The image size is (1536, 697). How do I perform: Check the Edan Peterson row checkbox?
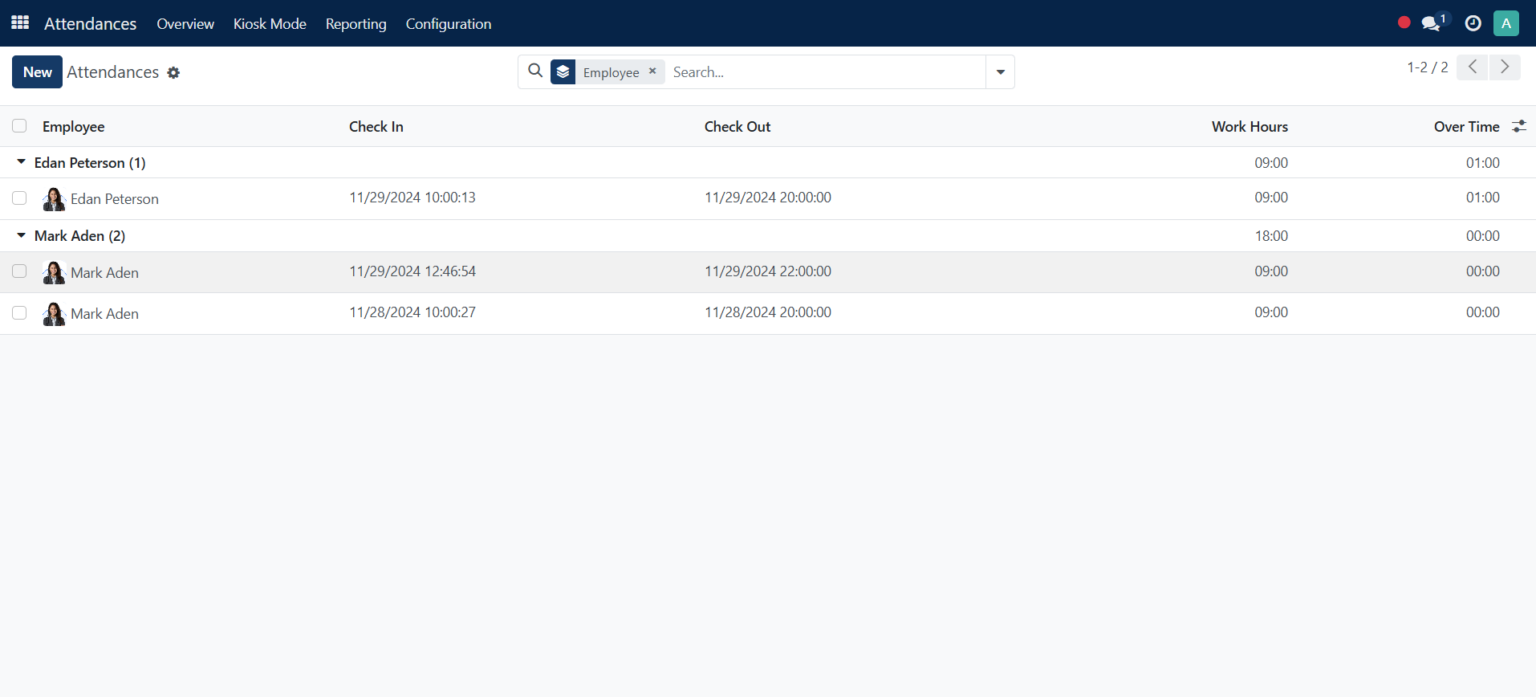click(x=19, y=197)
